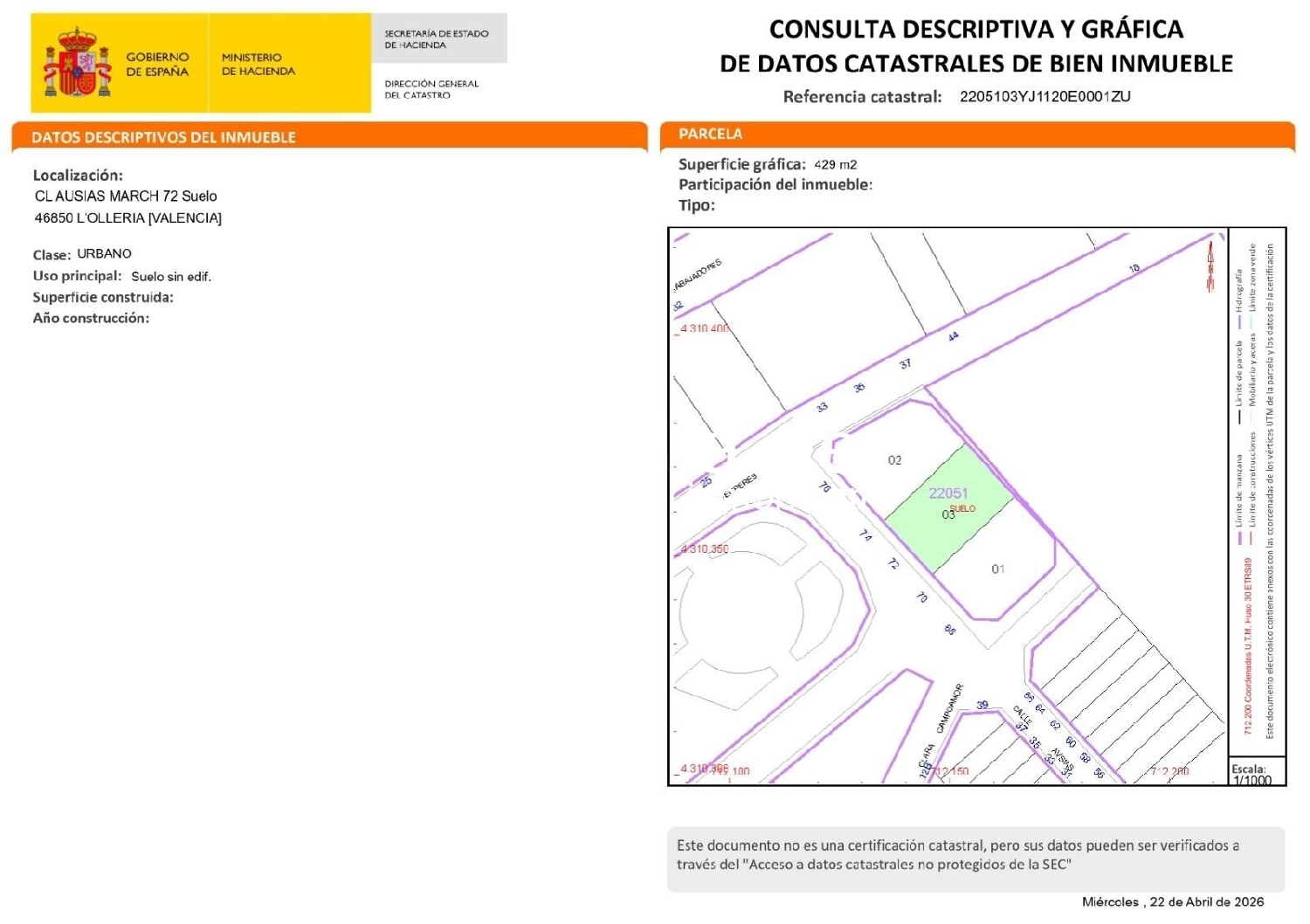Screen dimensions: 1310x924
Task: Click the Spanish coat of arms emblem
Action: (x=78, y=63)
